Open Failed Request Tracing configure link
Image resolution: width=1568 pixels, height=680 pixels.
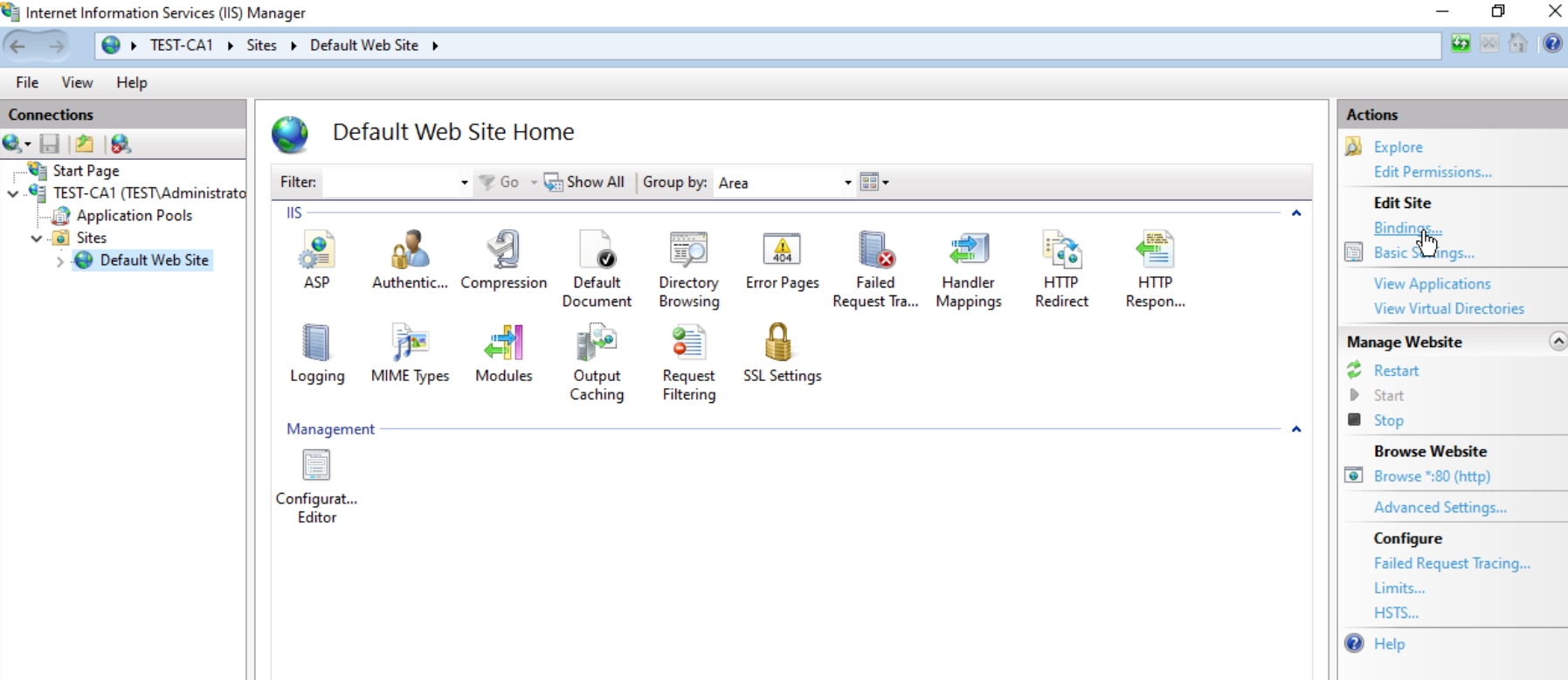1452,564
